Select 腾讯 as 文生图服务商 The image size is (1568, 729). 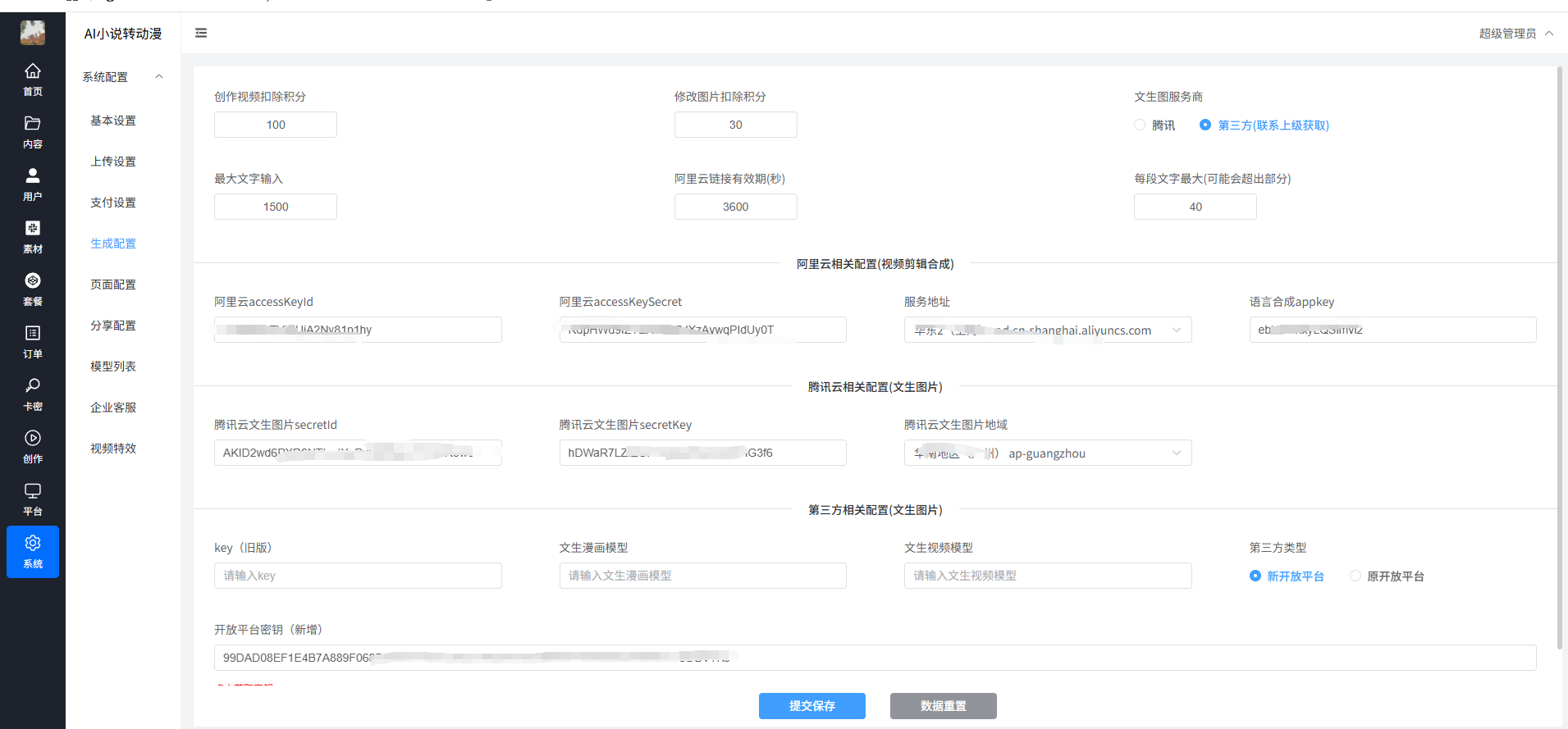(x=1154, y=125)
